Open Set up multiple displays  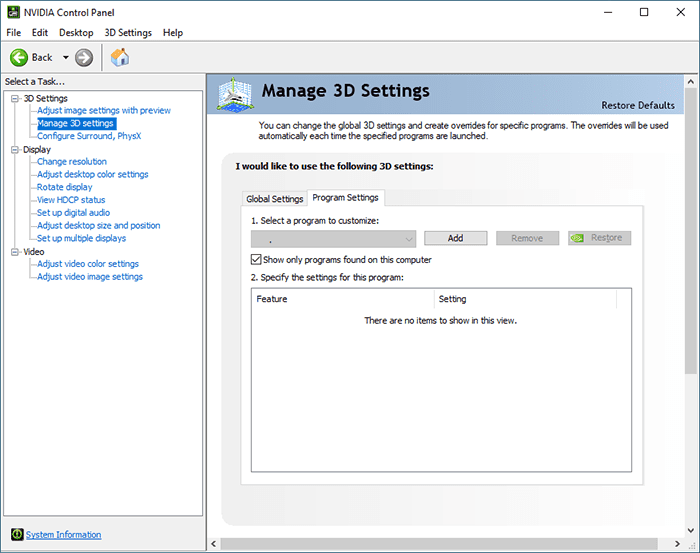pyautogui.click(x=81, y=238)
